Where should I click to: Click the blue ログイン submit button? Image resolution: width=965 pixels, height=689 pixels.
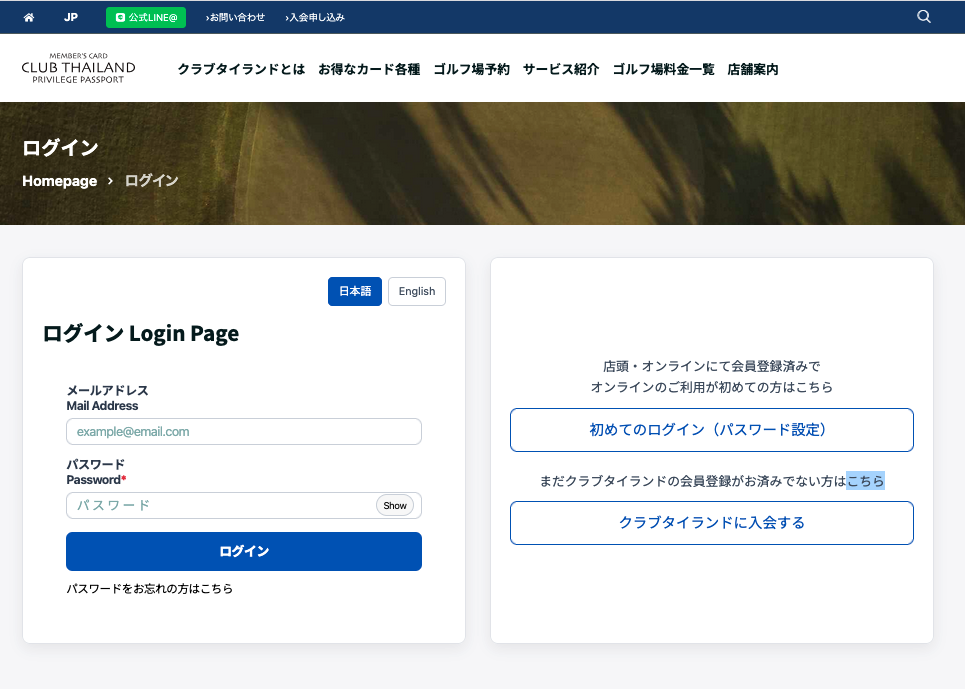coord(244,551)
